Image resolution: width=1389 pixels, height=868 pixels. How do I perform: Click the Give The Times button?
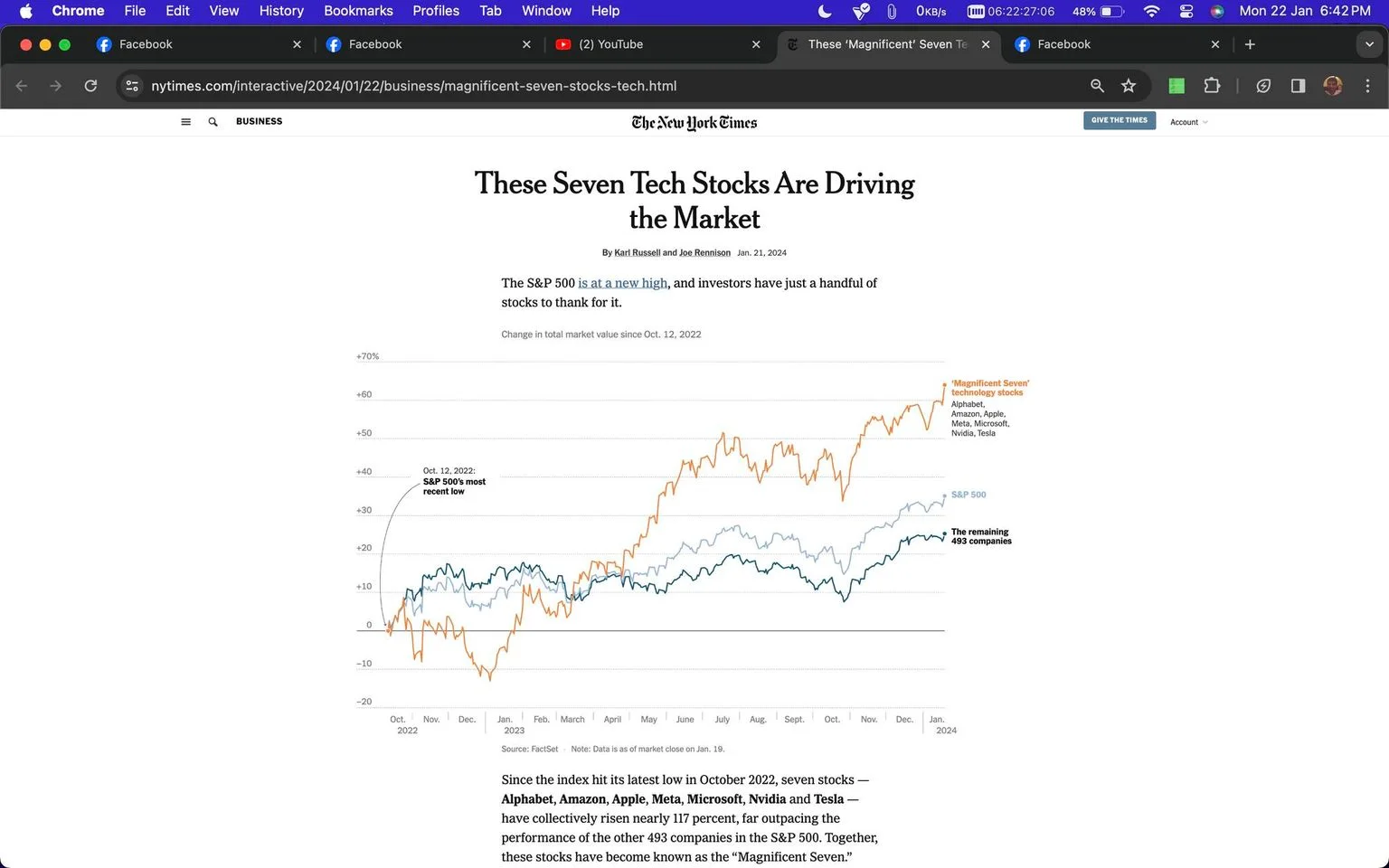point(1120,120)
